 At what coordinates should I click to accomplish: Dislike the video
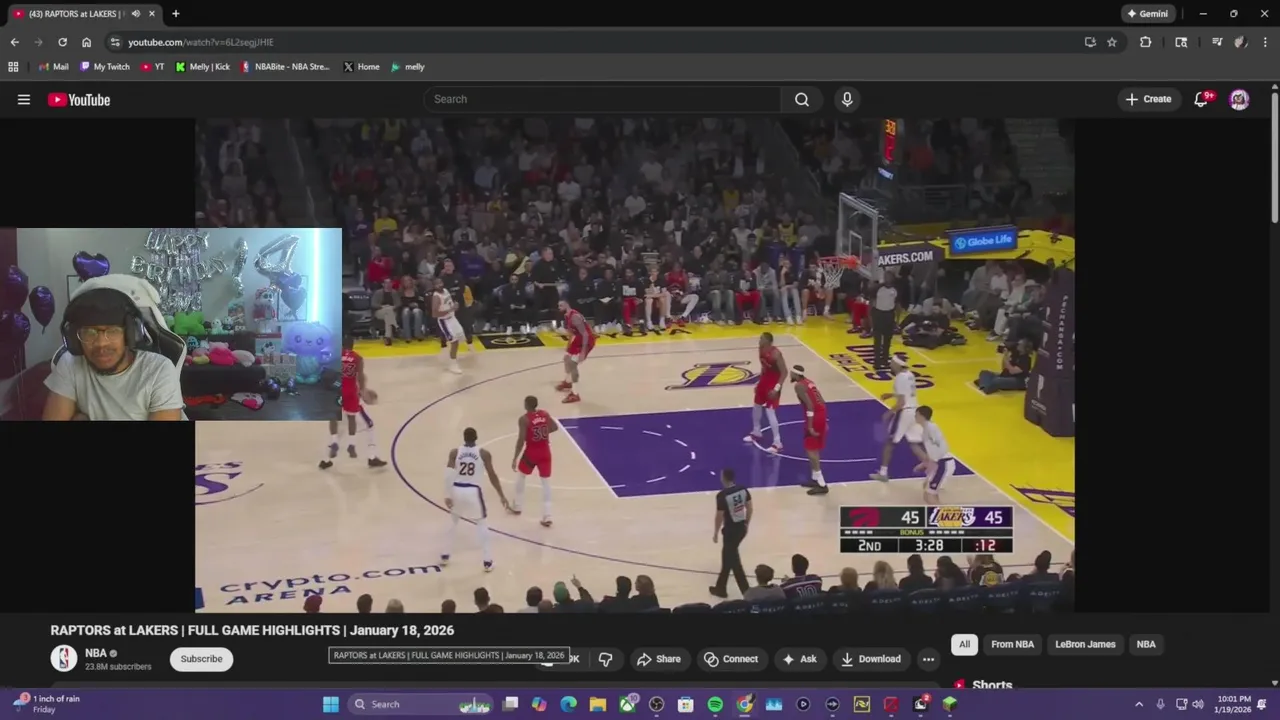click(x=605, y=659)
